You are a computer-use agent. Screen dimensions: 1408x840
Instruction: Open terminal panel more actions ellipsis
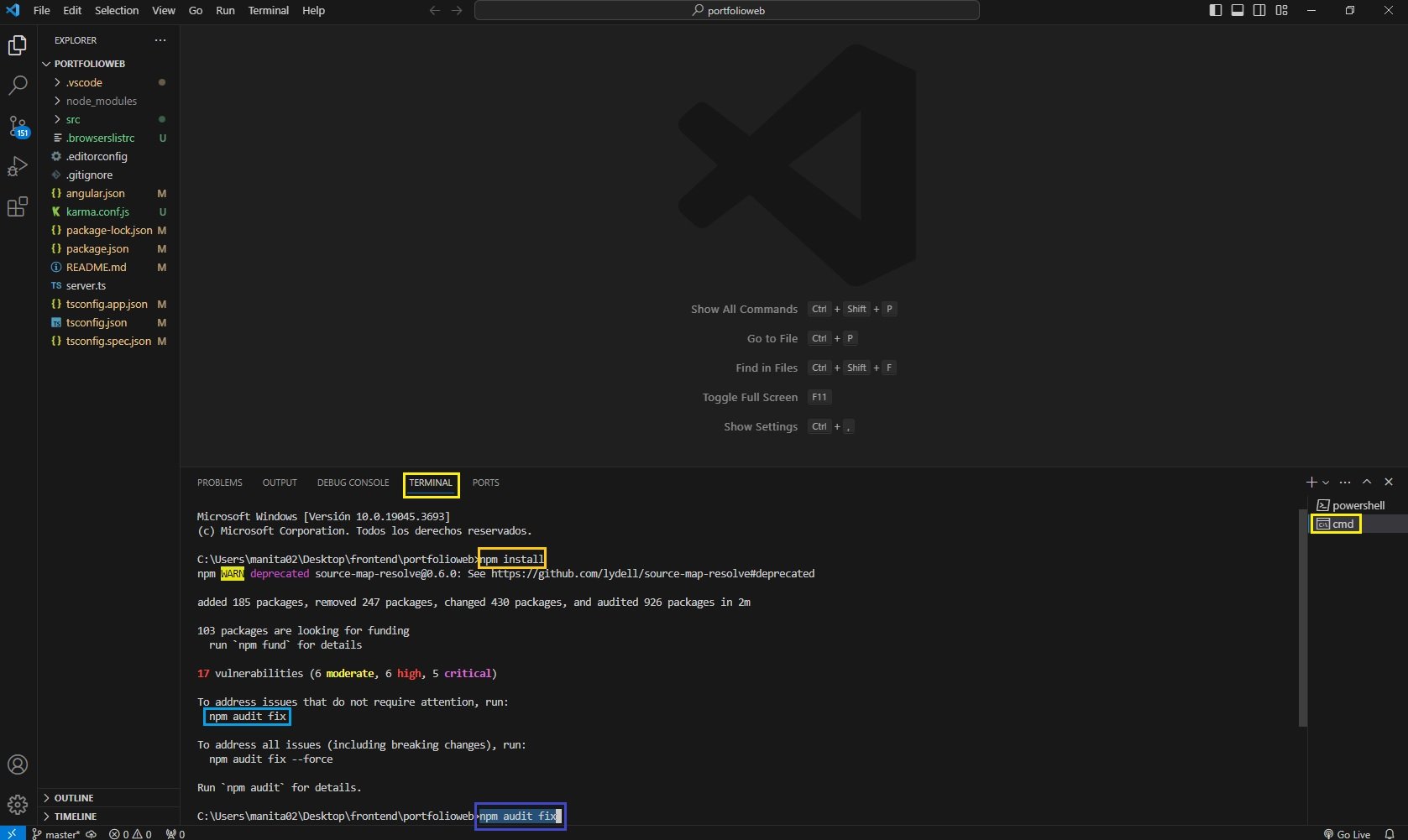click(x=1345, y=482)
